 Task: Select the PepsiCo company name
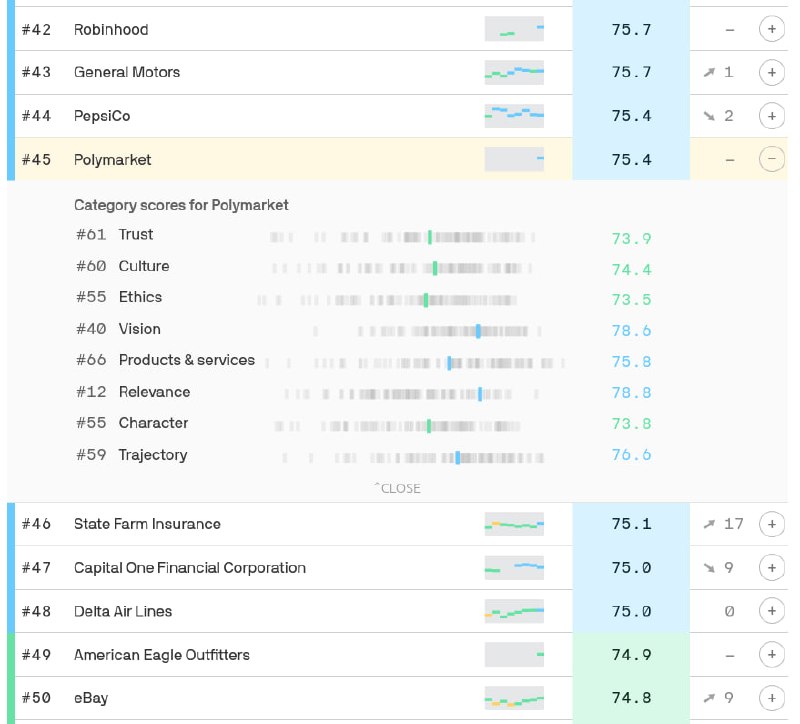pos(102,116)
